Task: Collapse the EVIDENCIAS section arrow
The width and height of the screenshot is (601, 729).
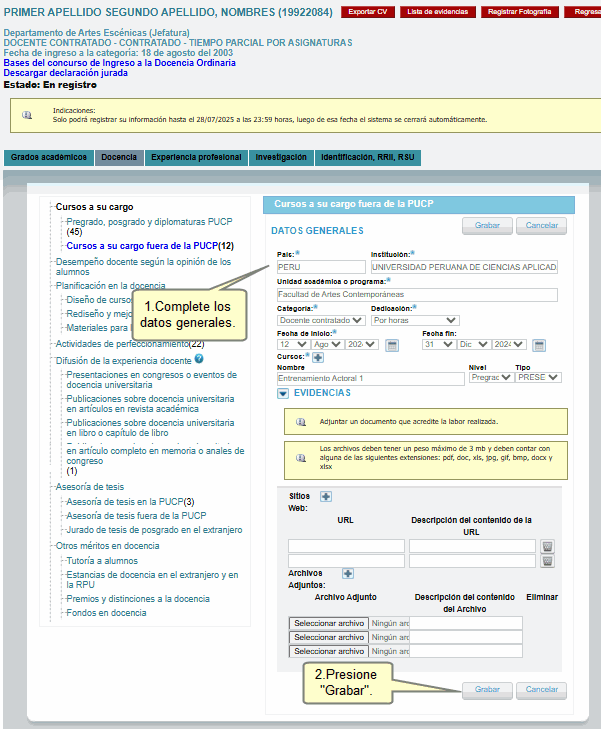Action: click(x=283, y=394)
